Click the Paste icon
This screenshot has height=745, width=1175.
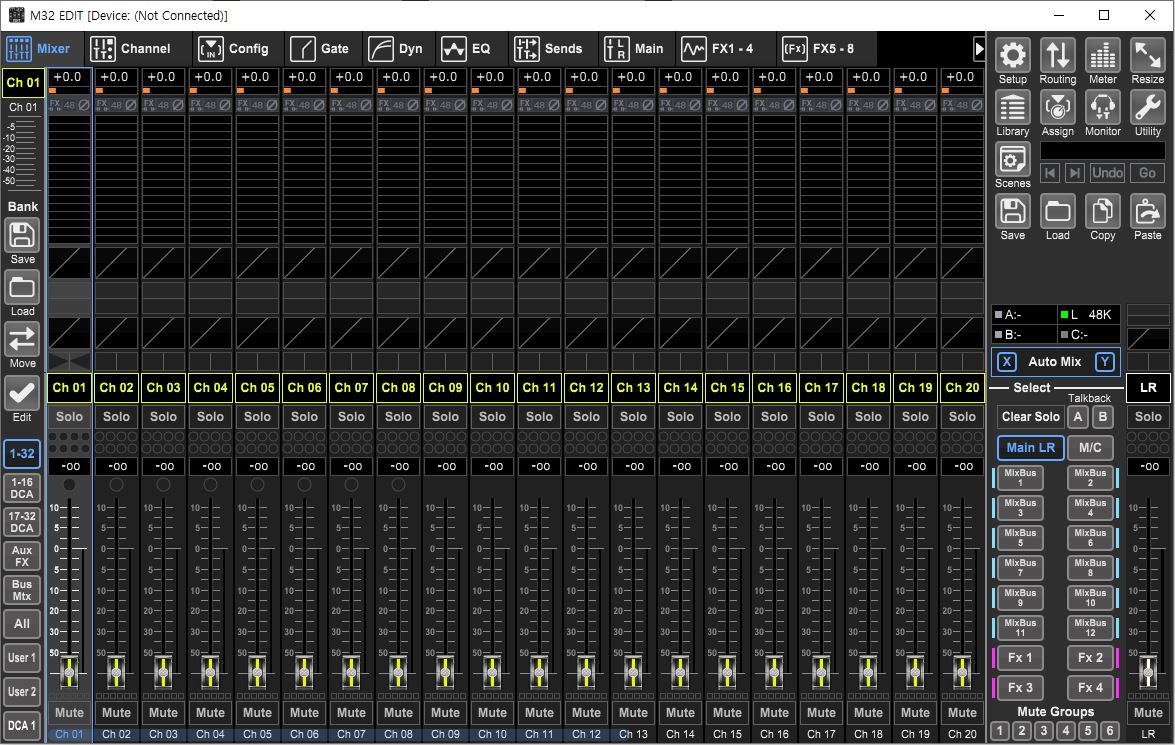click(1147, 211)
